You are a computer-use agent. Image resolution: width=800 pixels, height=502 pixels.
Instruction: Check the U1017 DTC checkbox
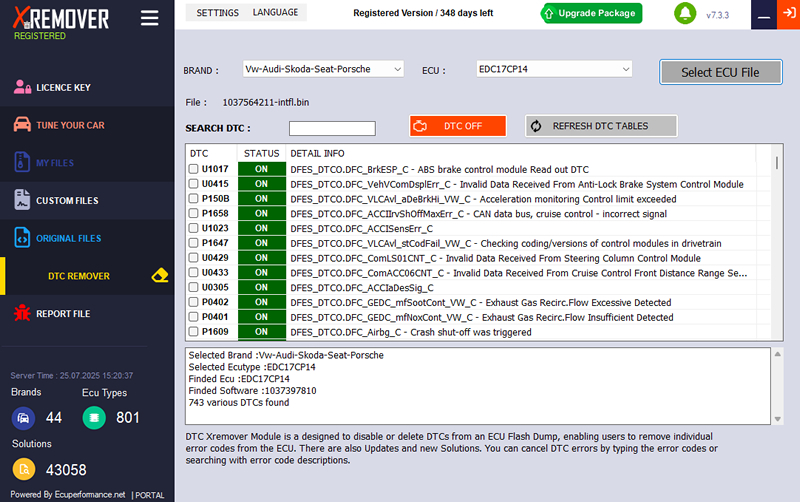(x=193, y=169)
